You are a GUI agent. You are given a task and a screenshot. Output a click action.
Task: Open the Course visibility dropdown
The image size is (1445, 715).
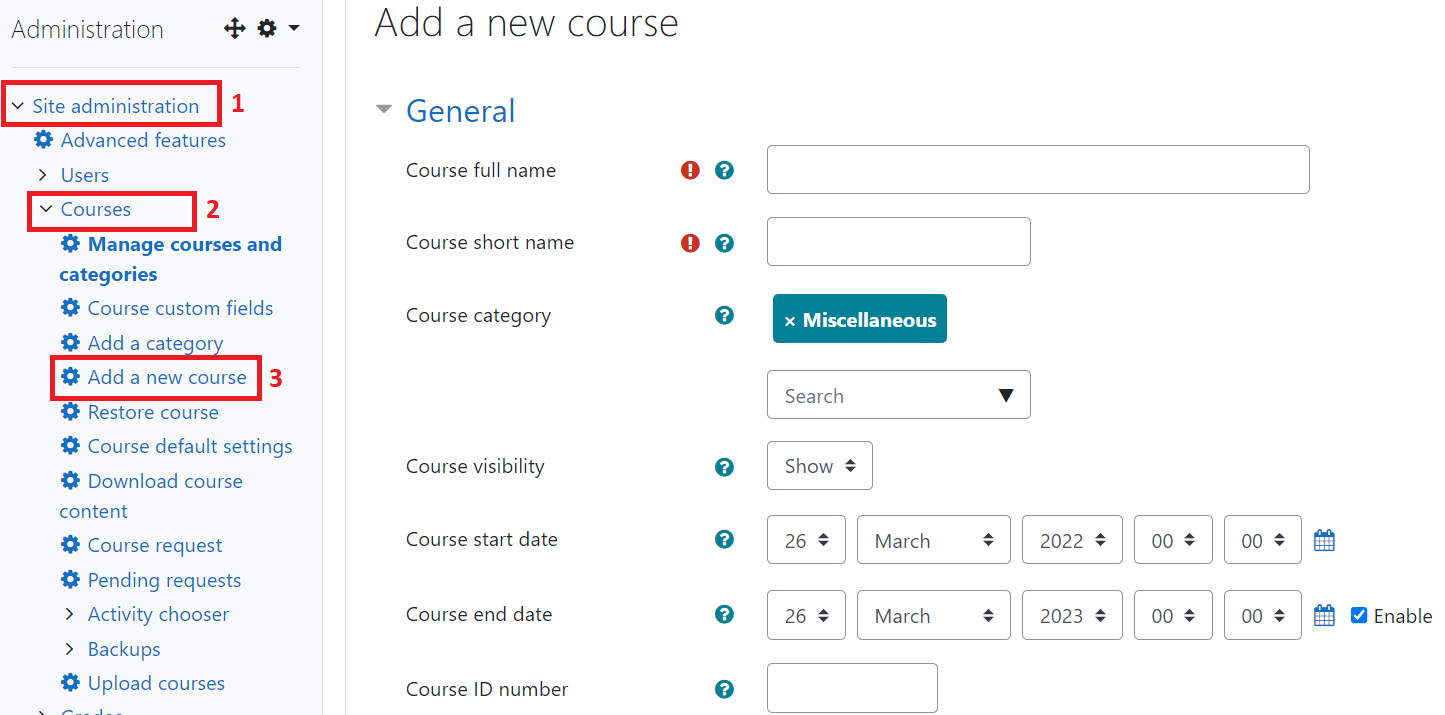tap(819, 465)
